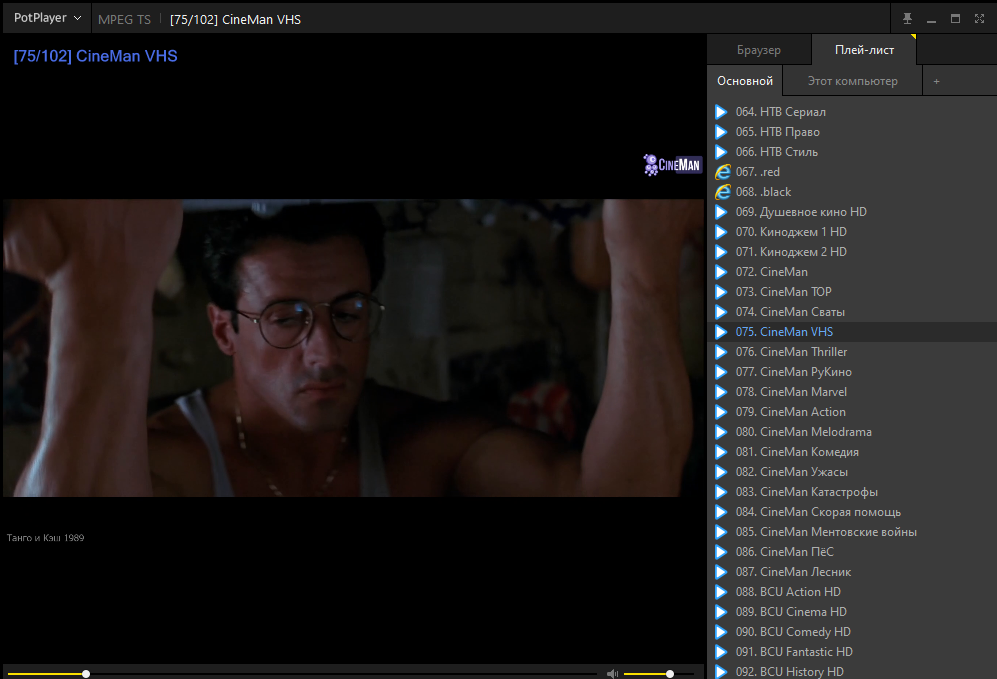Viewport: 997px width, 679px height.
Task: Click play icon beside 074. CineMan Сваты
Action: 721,312
